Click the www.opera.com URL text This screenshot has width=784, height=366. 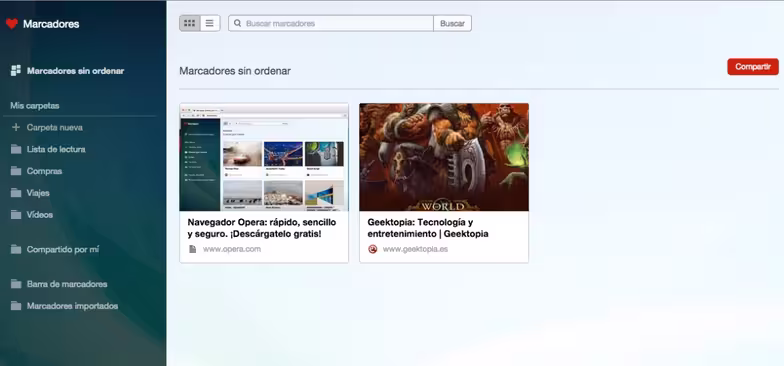tap(232, 249)
